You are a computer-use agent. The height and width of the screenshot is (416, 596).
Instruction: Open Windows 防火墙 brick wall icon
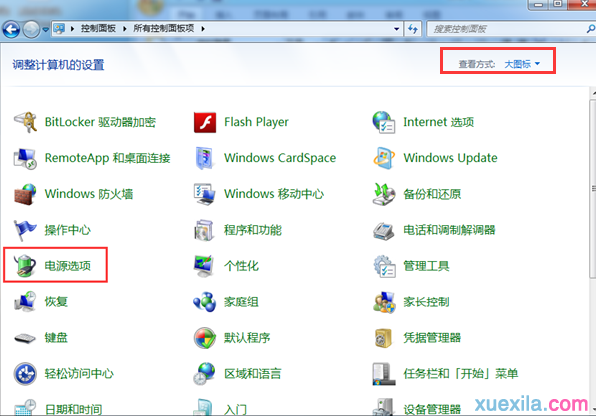pyautogui.click(x=25, y=194)
